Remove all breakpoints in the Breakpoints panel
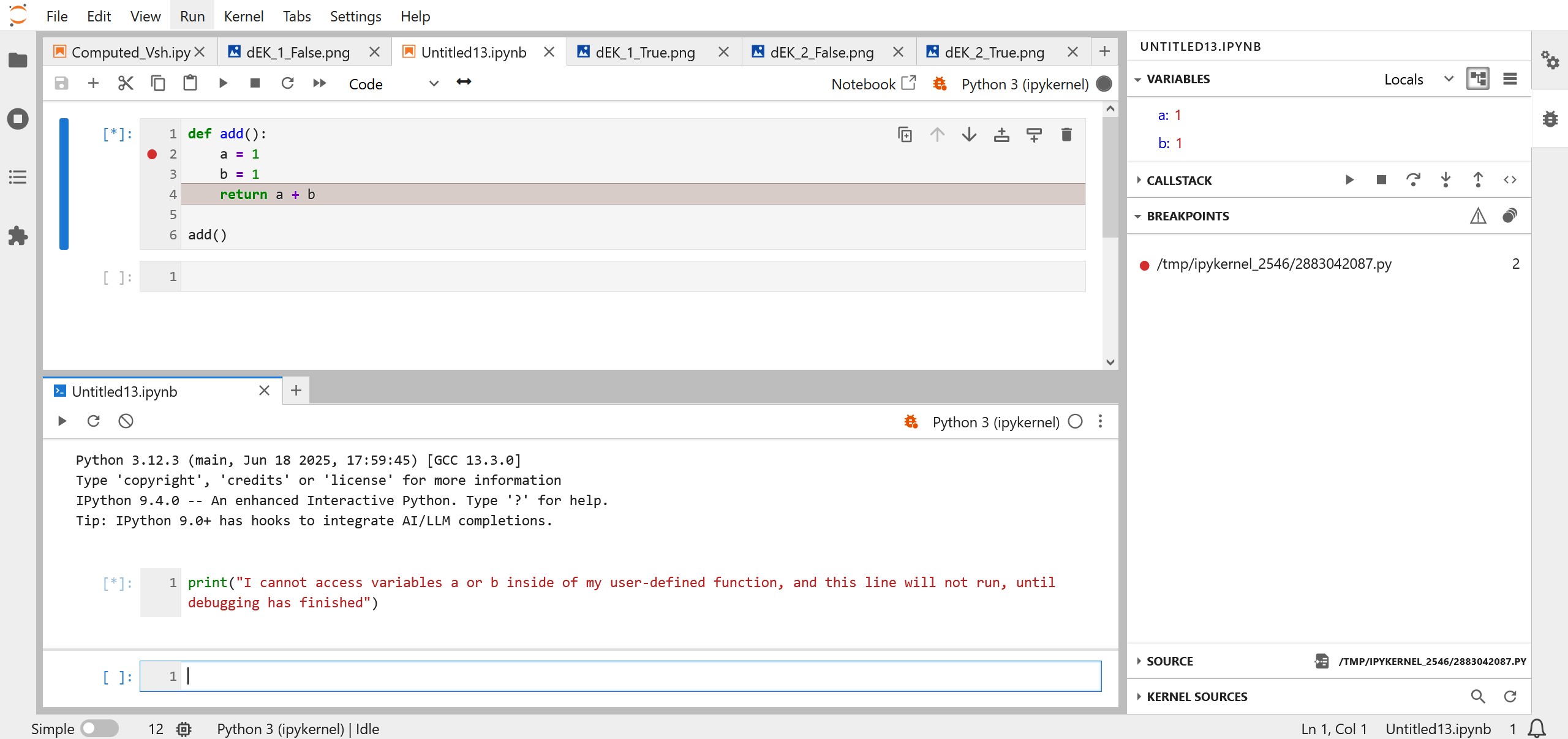 [x=1510, y=216]
